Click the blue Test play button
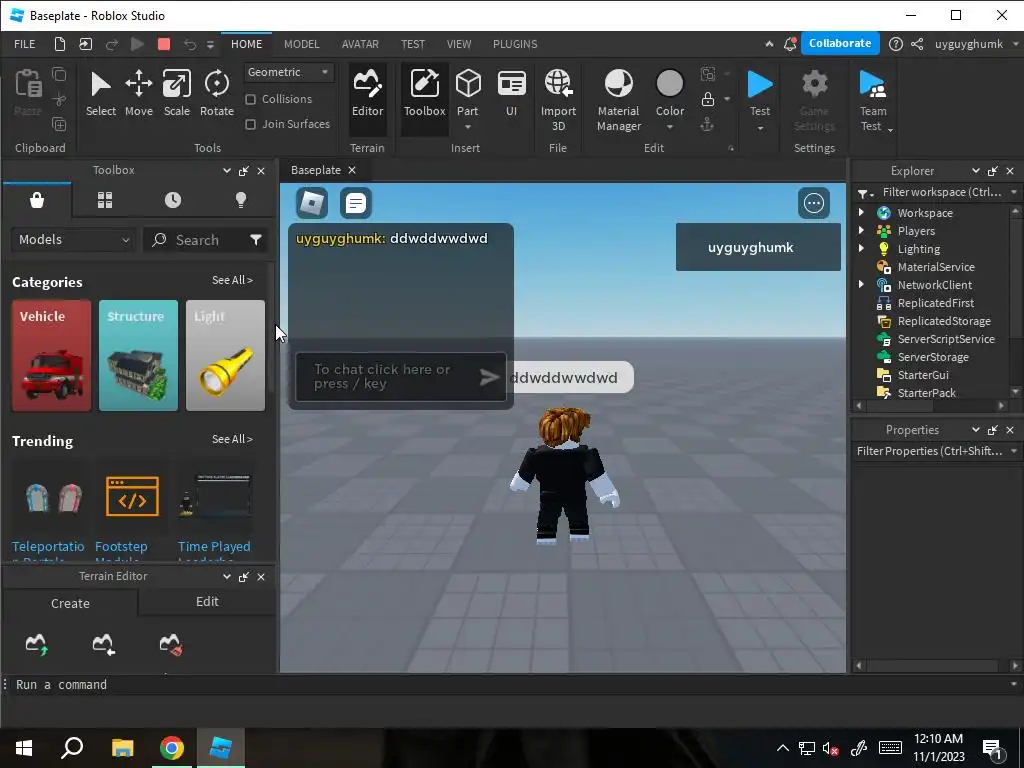 click(760, 85)
